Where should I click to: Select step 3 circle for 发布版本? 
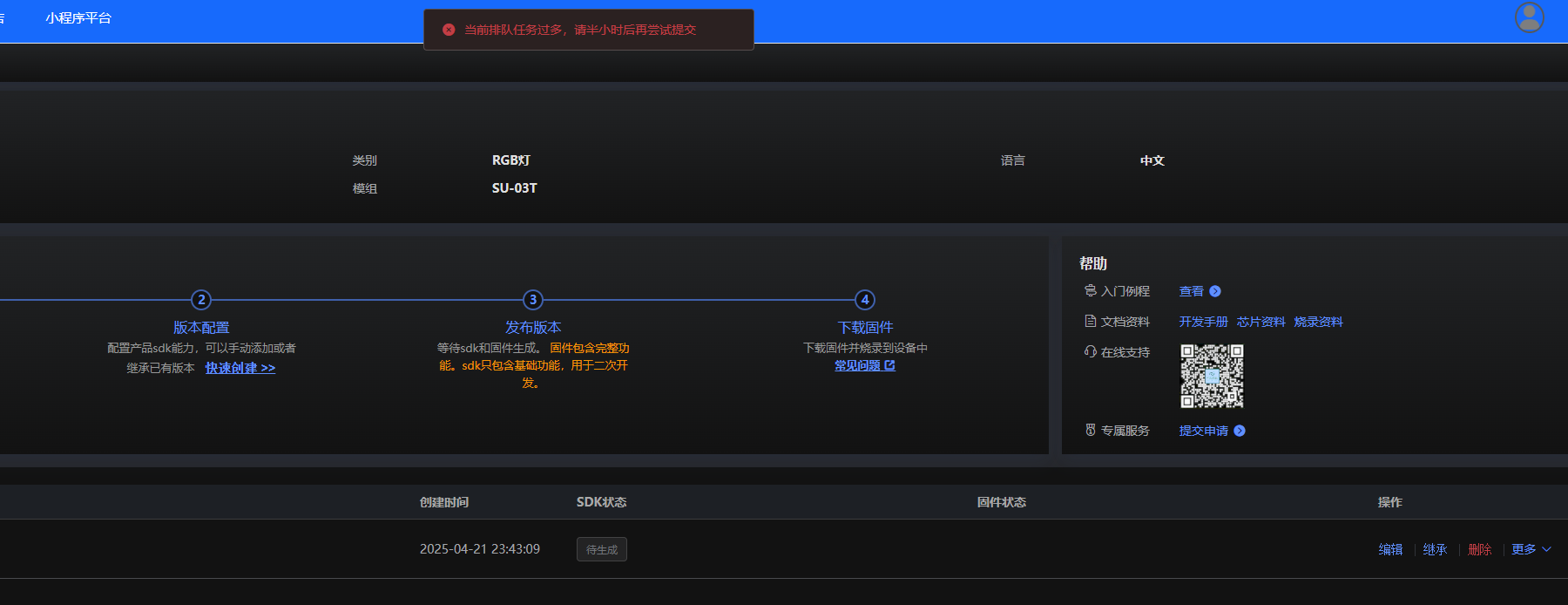533,300
